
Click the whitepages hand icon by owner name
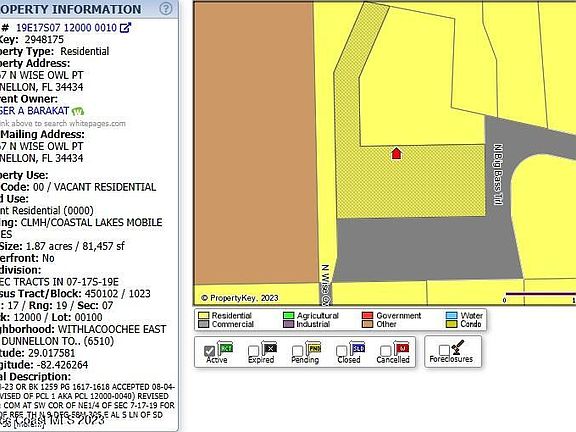coord(78,111)
